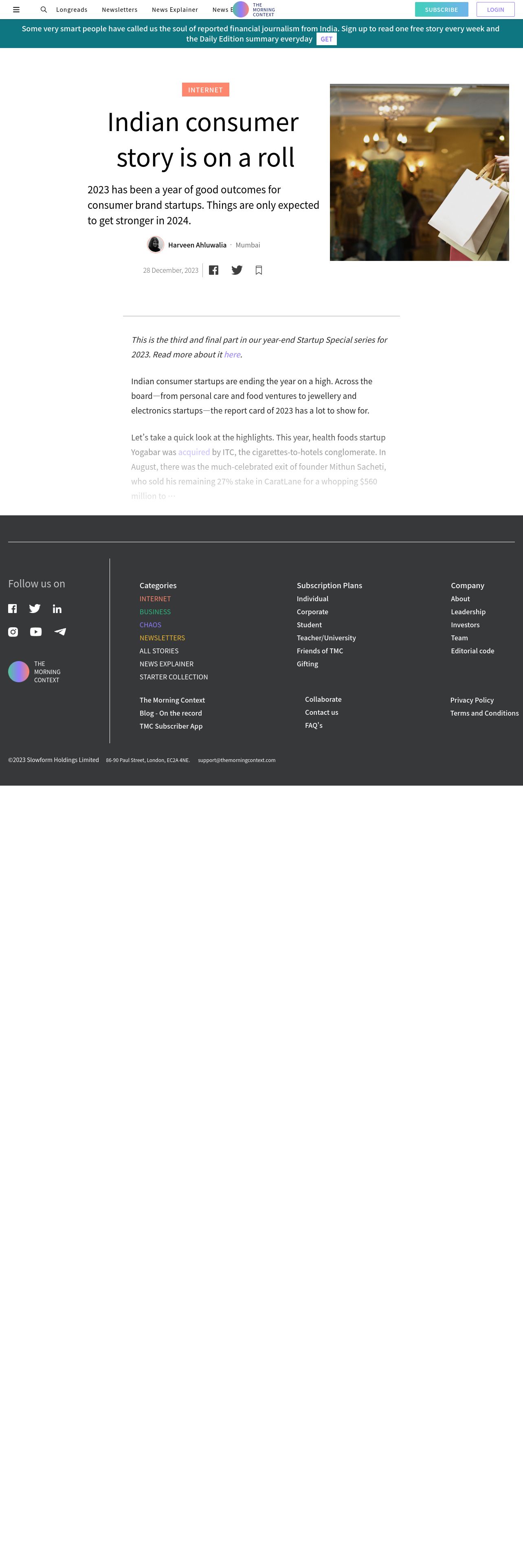523x1568 pixels.
Task: Click the GET button in banner
Action: tap(326, 39)
